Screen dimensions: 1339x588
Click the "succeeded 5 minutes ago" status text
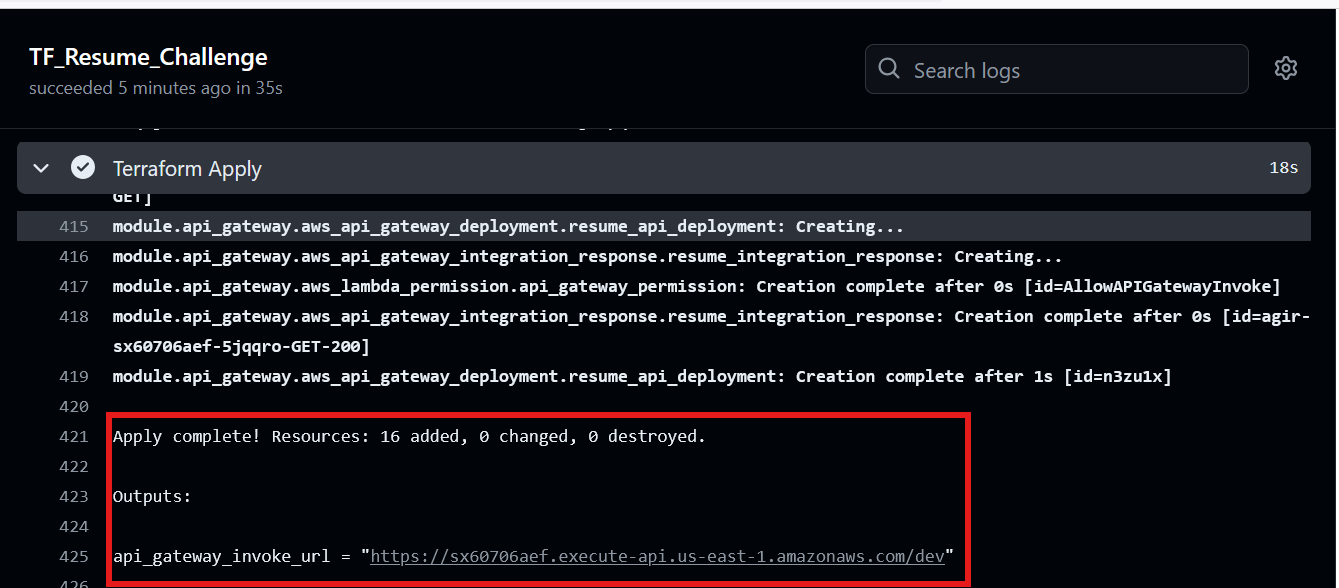click(155, 88)
